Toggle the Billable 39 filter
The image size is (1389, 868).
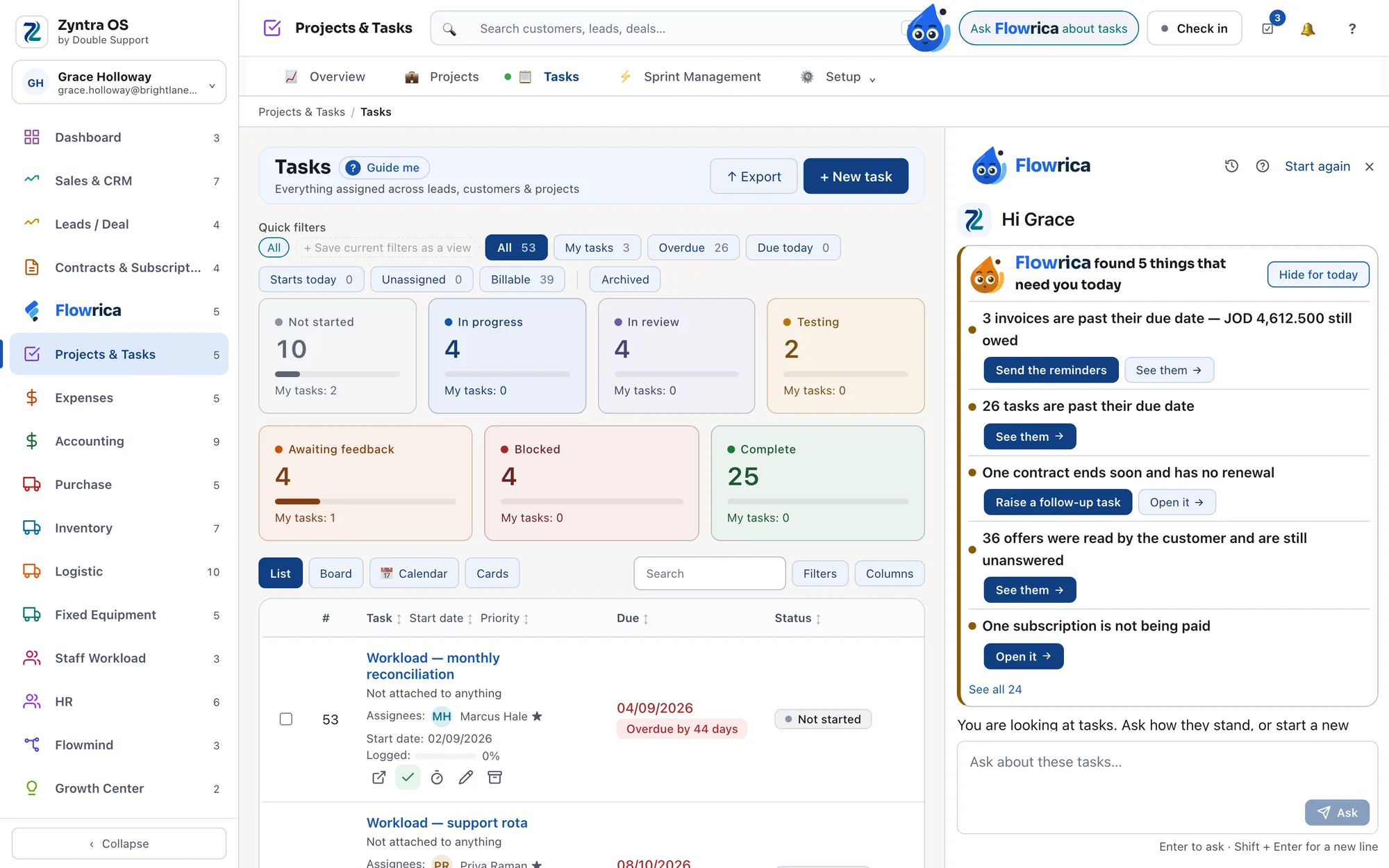point(522,280)
